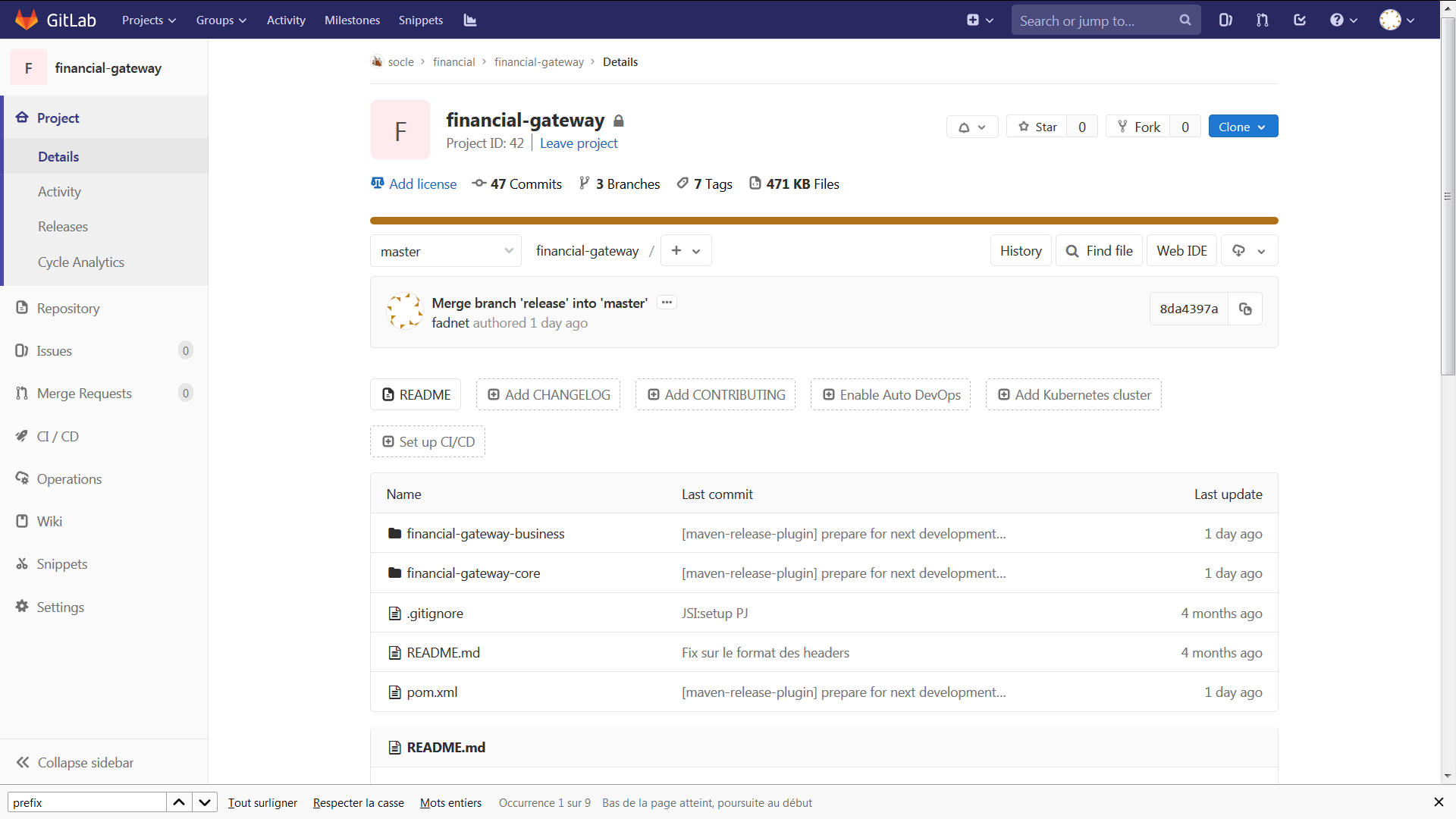1456x819 pixels.
Task: Click the instance statistics chart icon
Action: point(470,20)
